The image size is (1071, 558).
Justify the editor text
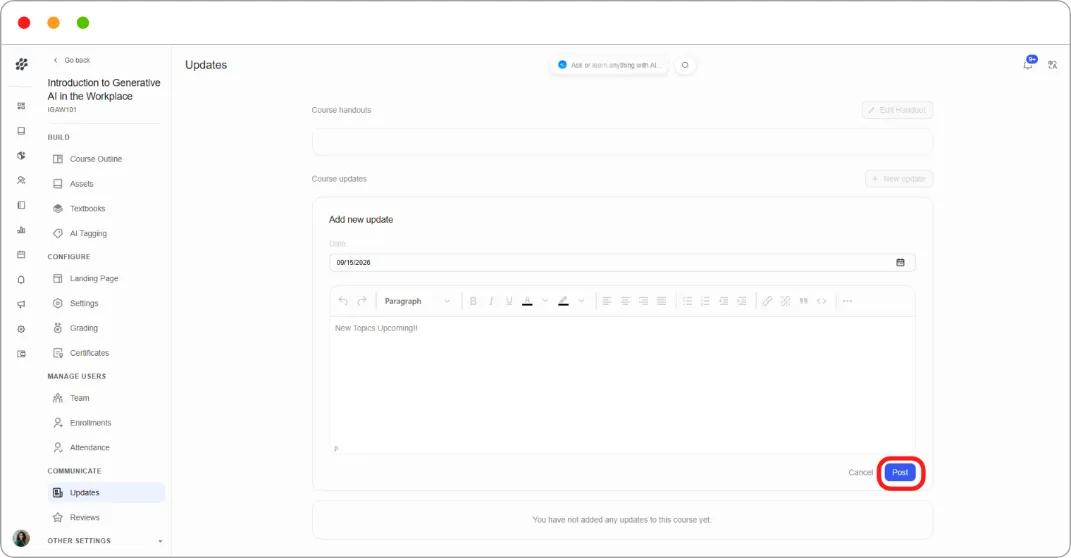pyautogui.click(x=661, y=301)
